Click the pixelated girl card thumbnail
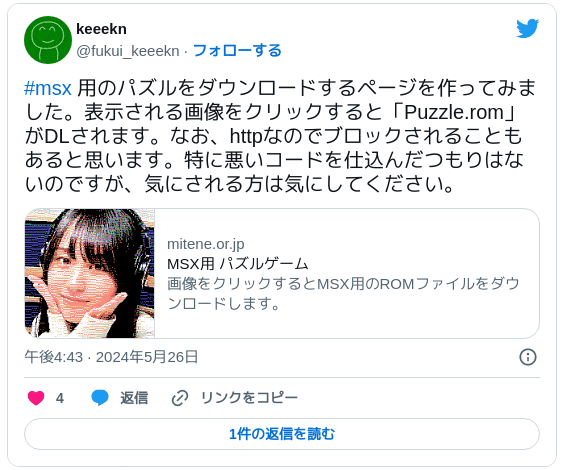The width and height of the screenshot is (564, 470). pyautogui.click(x=90, y=273)
